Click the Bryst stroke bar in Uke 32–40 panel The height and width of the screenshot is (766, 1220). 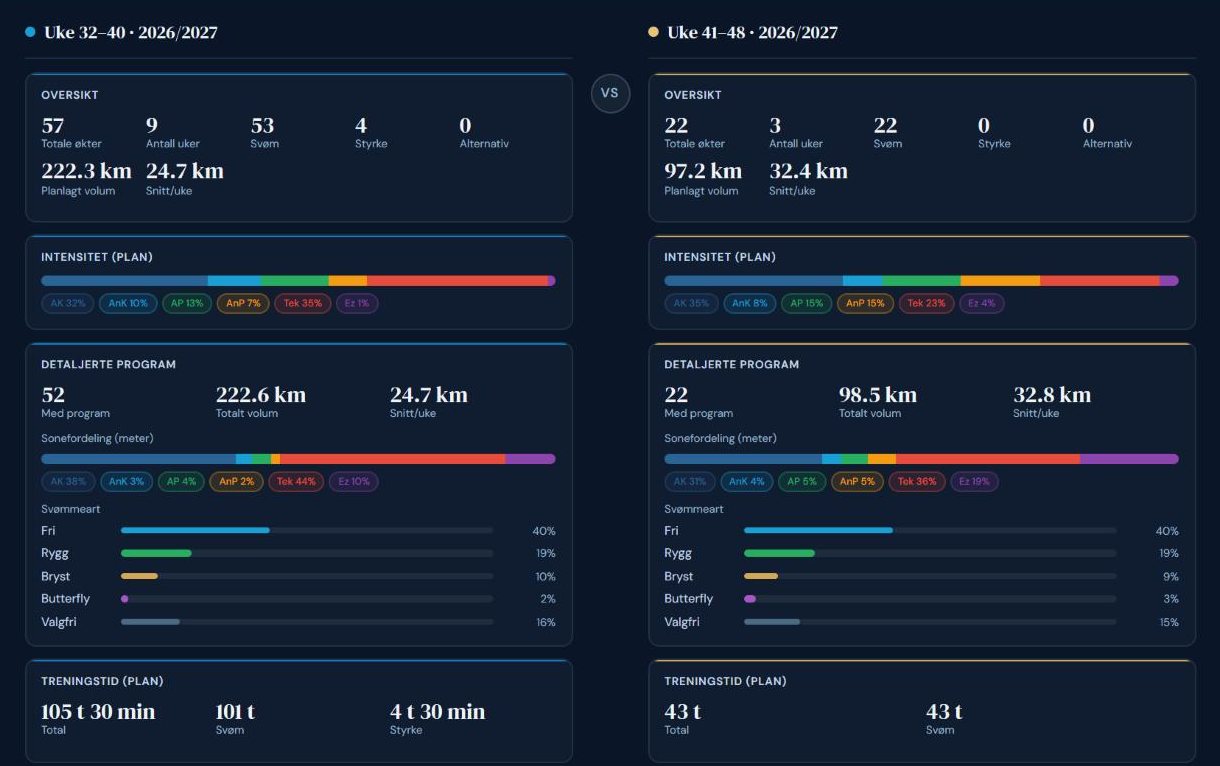point(307,576)
